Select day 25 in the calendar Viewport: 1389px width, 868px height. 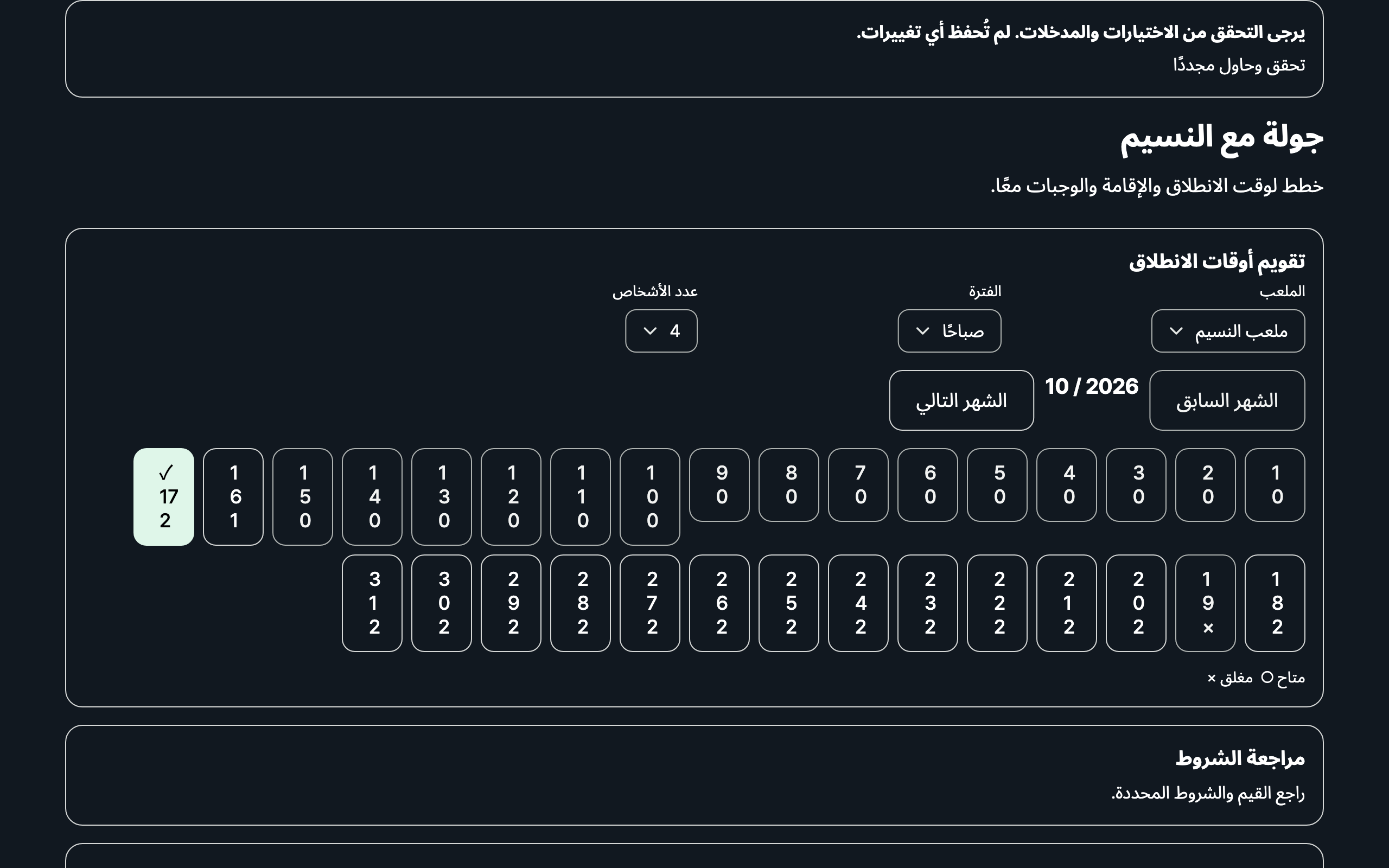pyautogui.click(x=788, y=603)
